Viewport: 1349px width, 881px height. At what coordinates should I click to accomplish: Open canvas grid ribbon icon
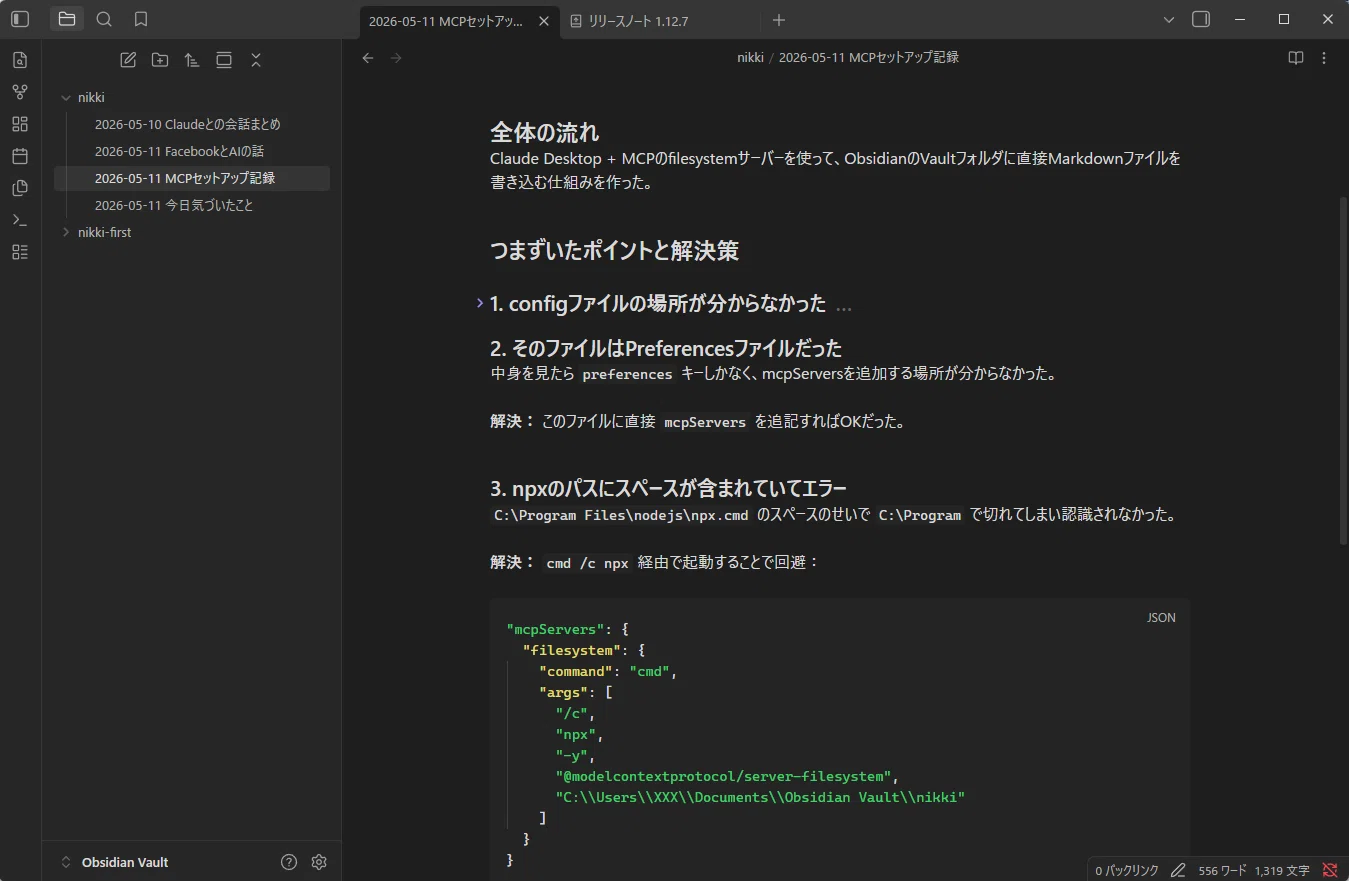(x=20, y=124)
